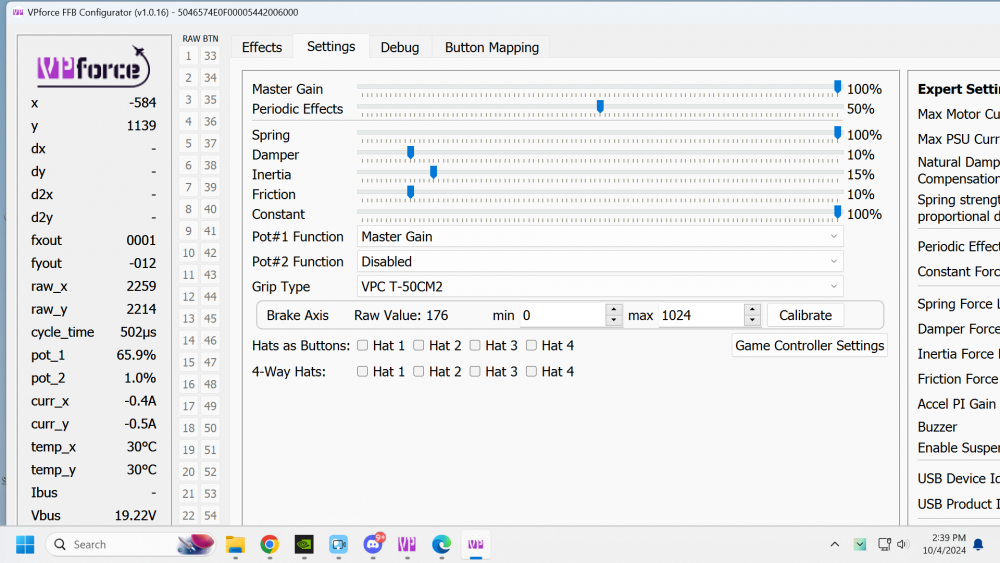Image resolution: width=1000 pixels, height=563 pixels.
Task: Open Game Controller Settings
Action: point(809,346)
